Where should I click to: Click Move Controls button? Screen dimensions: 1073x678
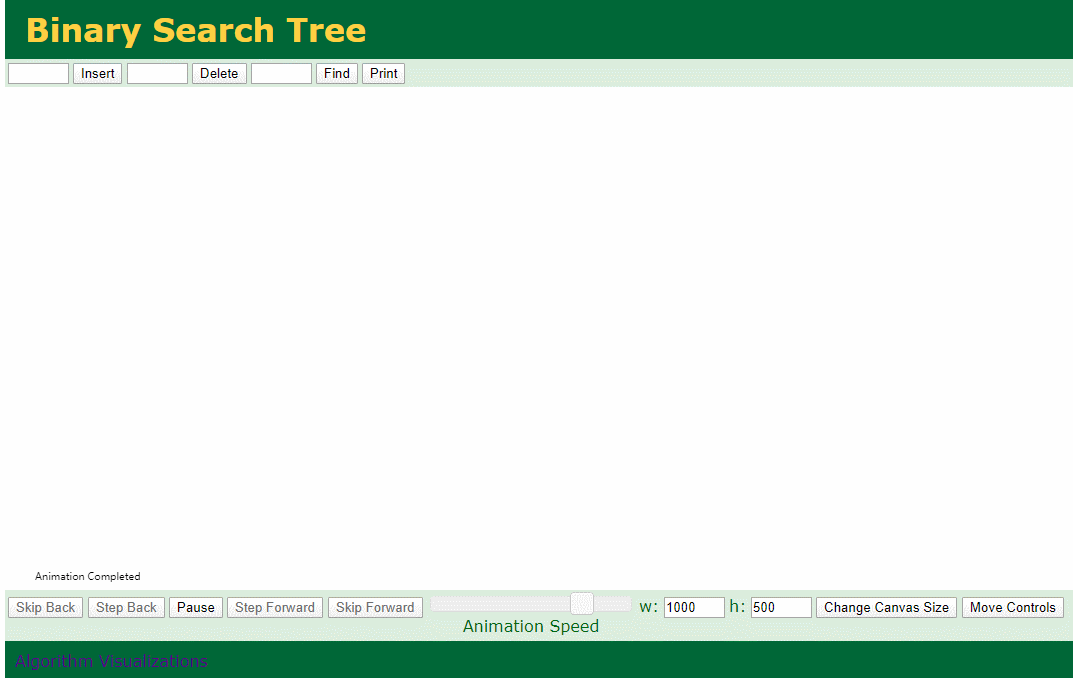coord(1013,608)
